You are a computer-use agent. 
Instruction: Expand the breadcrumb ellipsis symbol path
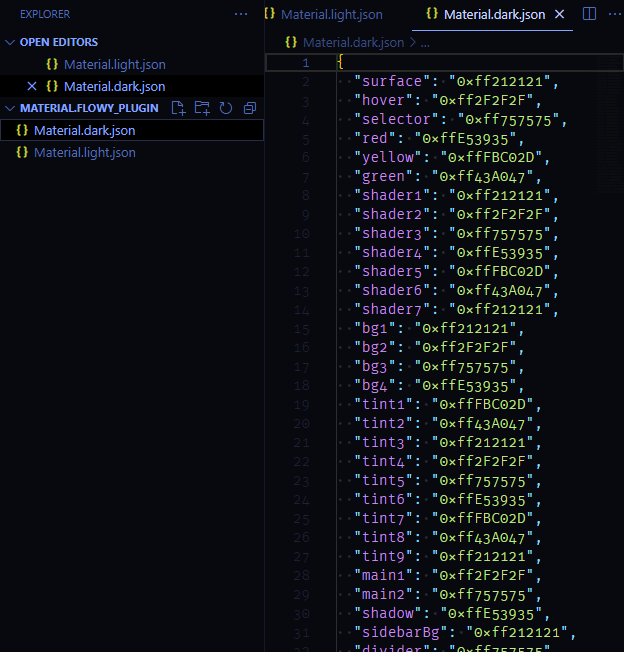[x=425, y=43]
